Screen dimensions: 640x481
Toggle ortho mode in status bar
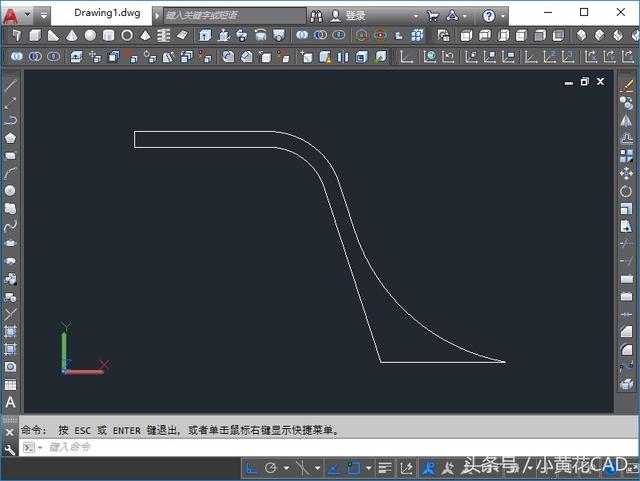point(251,467)
